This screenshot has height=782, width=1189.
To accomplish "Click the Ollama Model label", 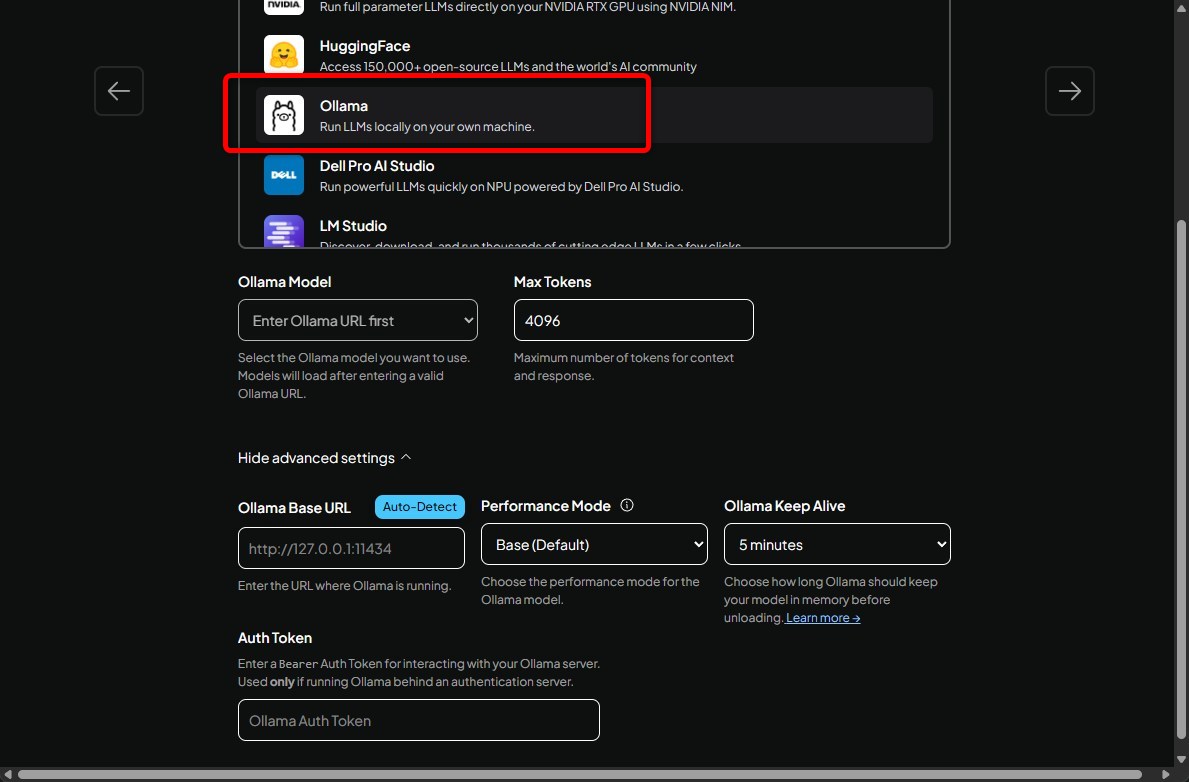I will (x=284, y=281).
